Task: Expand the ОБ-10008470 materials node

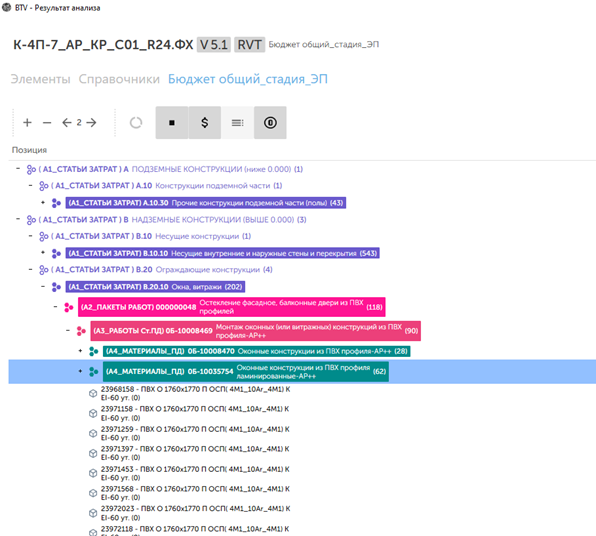Action: pyautogui.click(x=80, y=350)
